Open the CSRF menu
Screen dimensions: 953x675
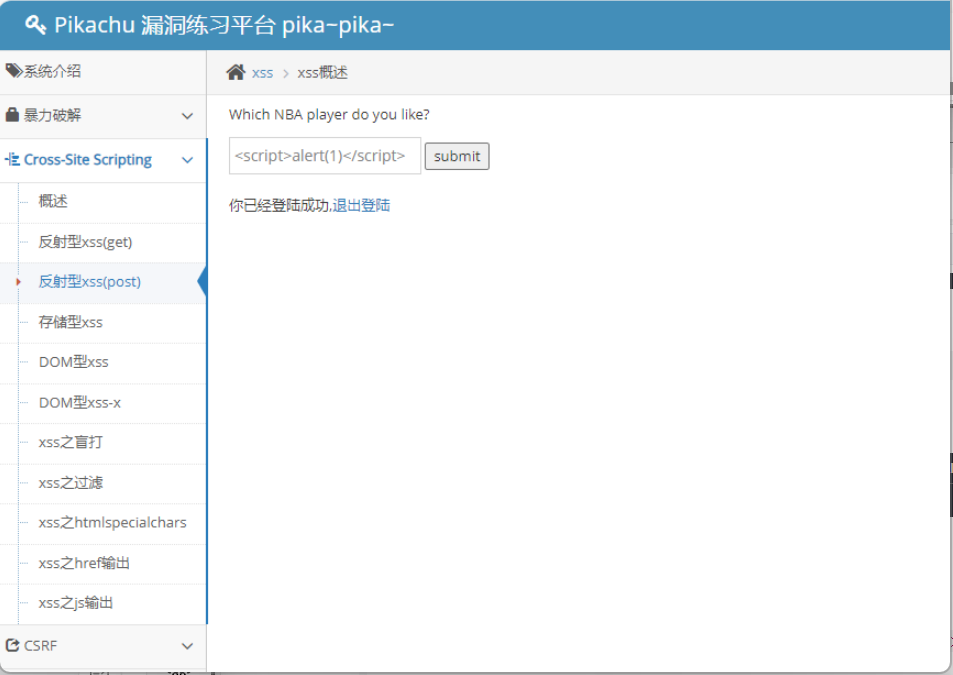click(103, 646)
